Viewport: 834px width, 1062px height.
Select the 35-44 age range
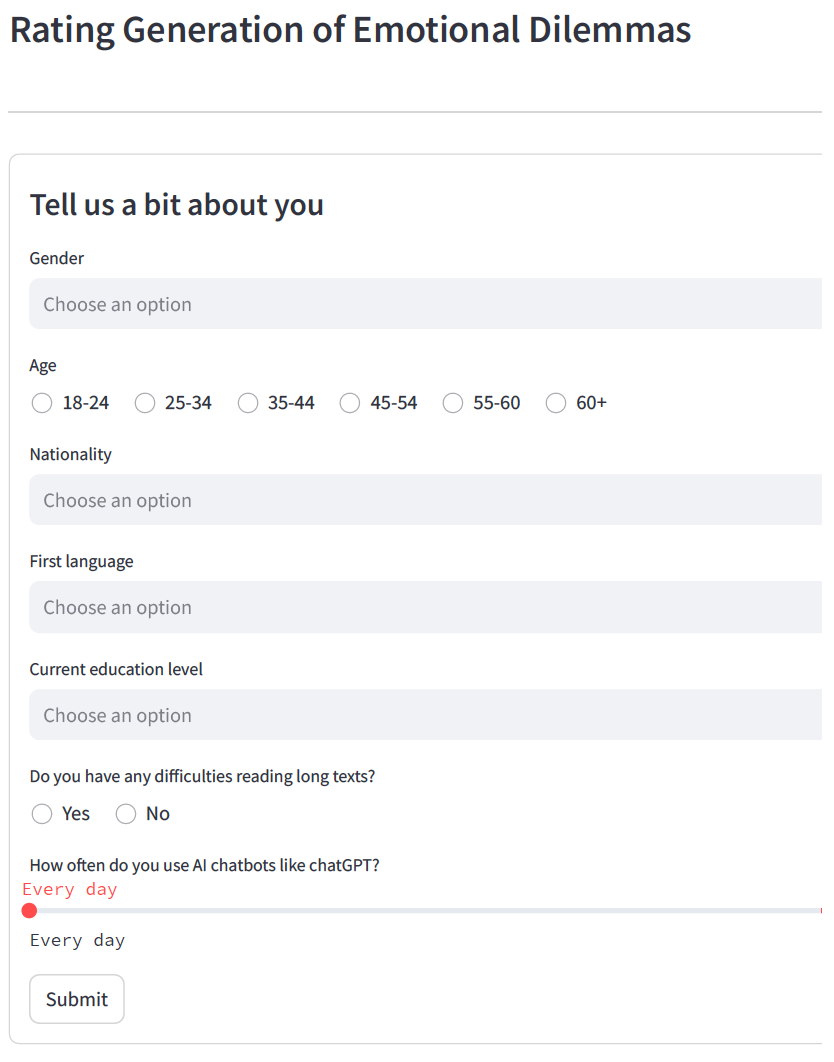[248, 403]
